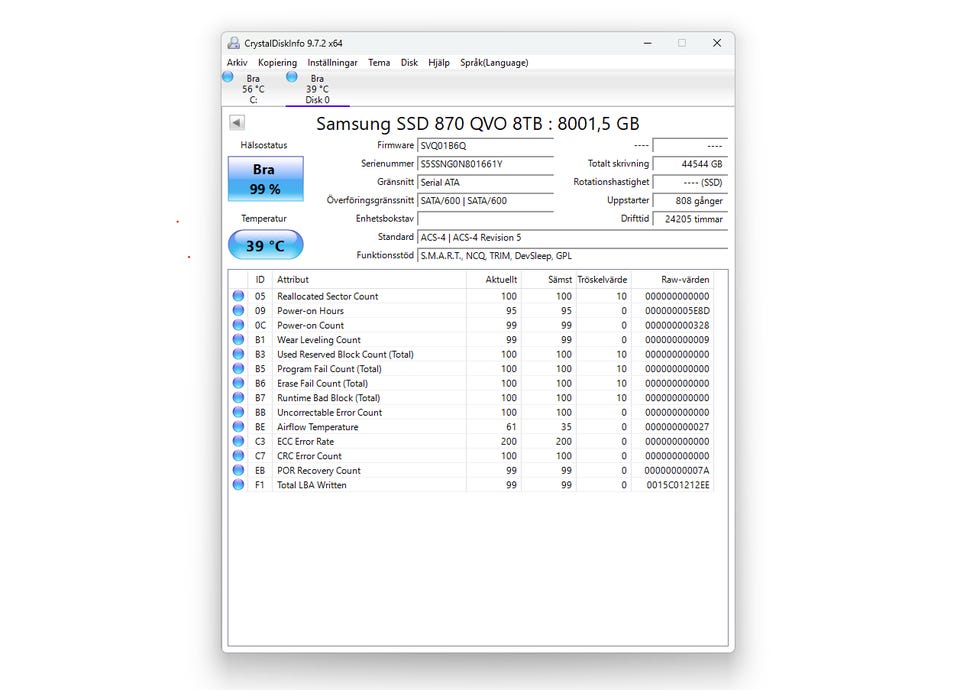This screenshot has width=960, height=690.
Task: Click the CrystalDiskInfo app icon in title bar
Action: click(x=233, y=43)
